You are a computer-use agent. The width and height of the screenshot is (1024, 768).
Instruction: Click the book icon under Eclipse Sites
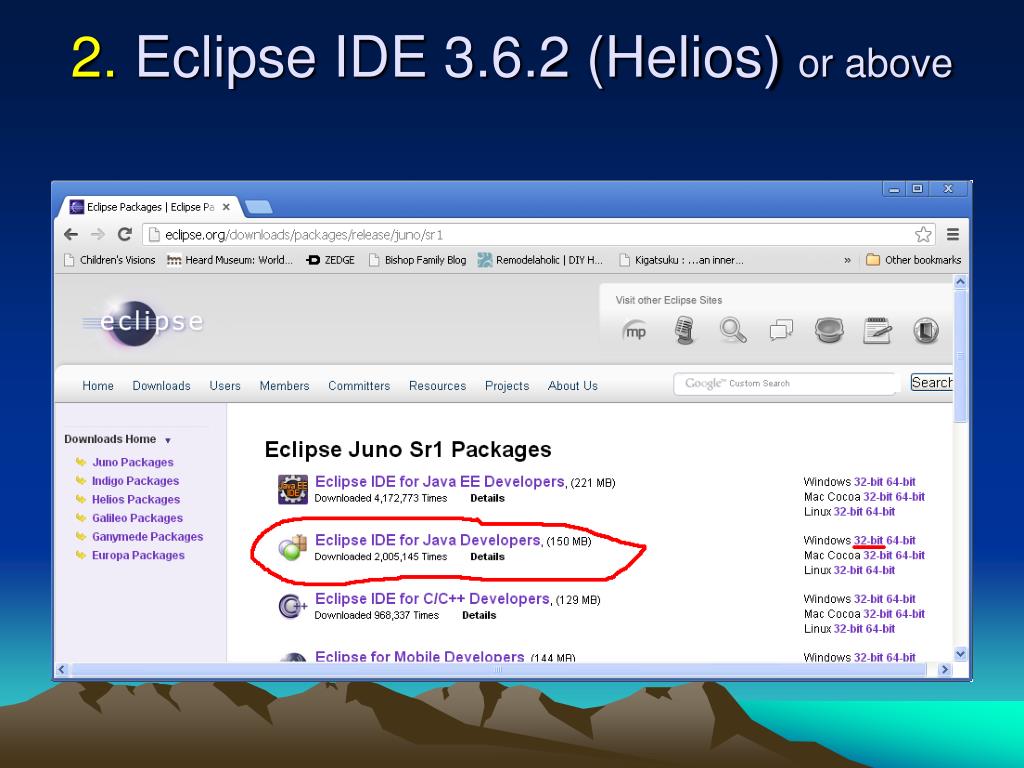tap(926, 330)
